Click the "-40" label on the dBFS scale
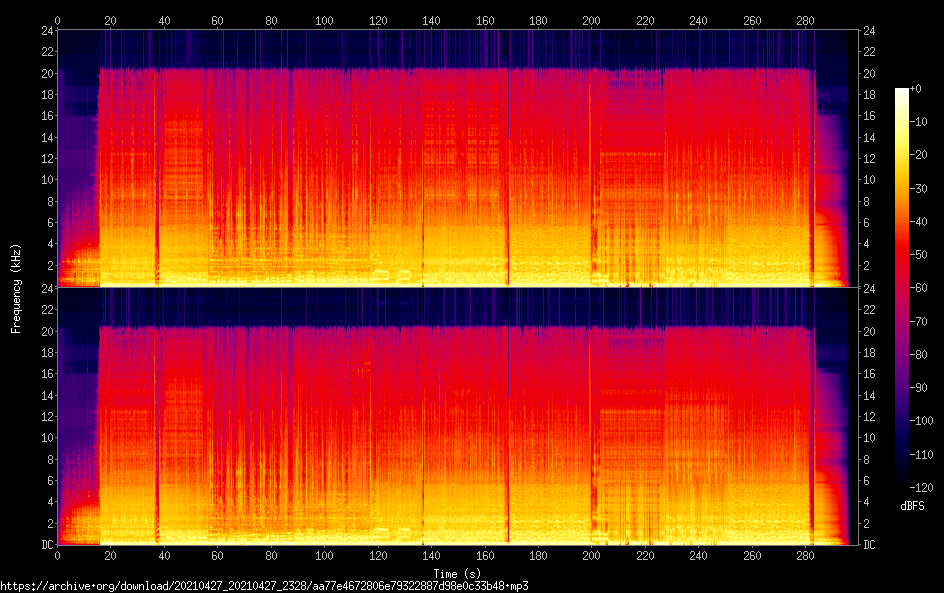 (x=919, y=222)
